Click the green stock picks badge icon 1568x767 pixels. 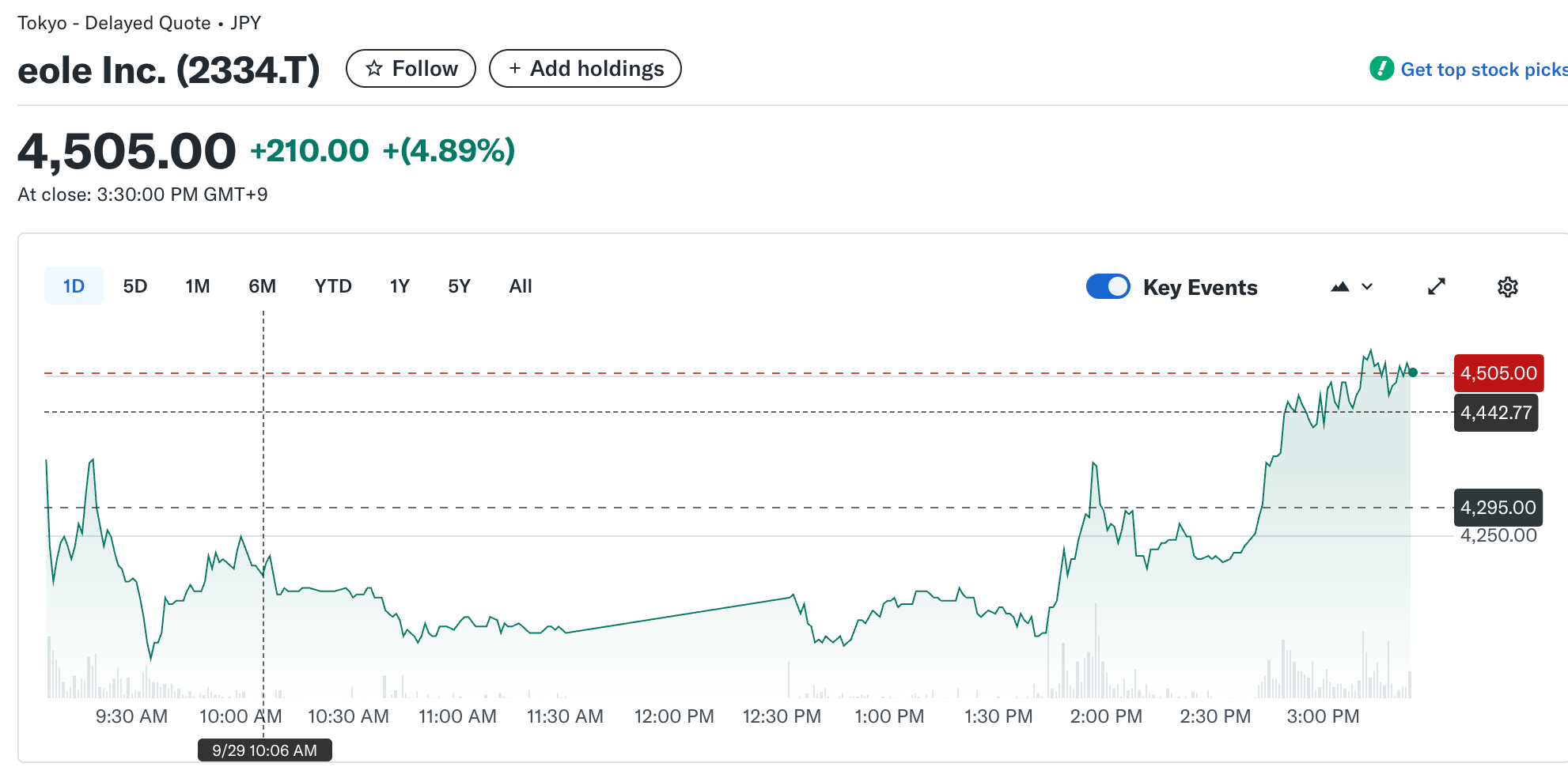pyautogui.click(x=1381, y=69)
